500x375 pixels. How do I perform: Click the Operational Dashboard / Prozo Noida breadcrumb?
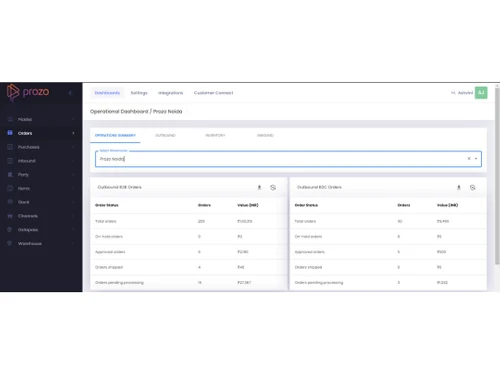pos(136,111)
